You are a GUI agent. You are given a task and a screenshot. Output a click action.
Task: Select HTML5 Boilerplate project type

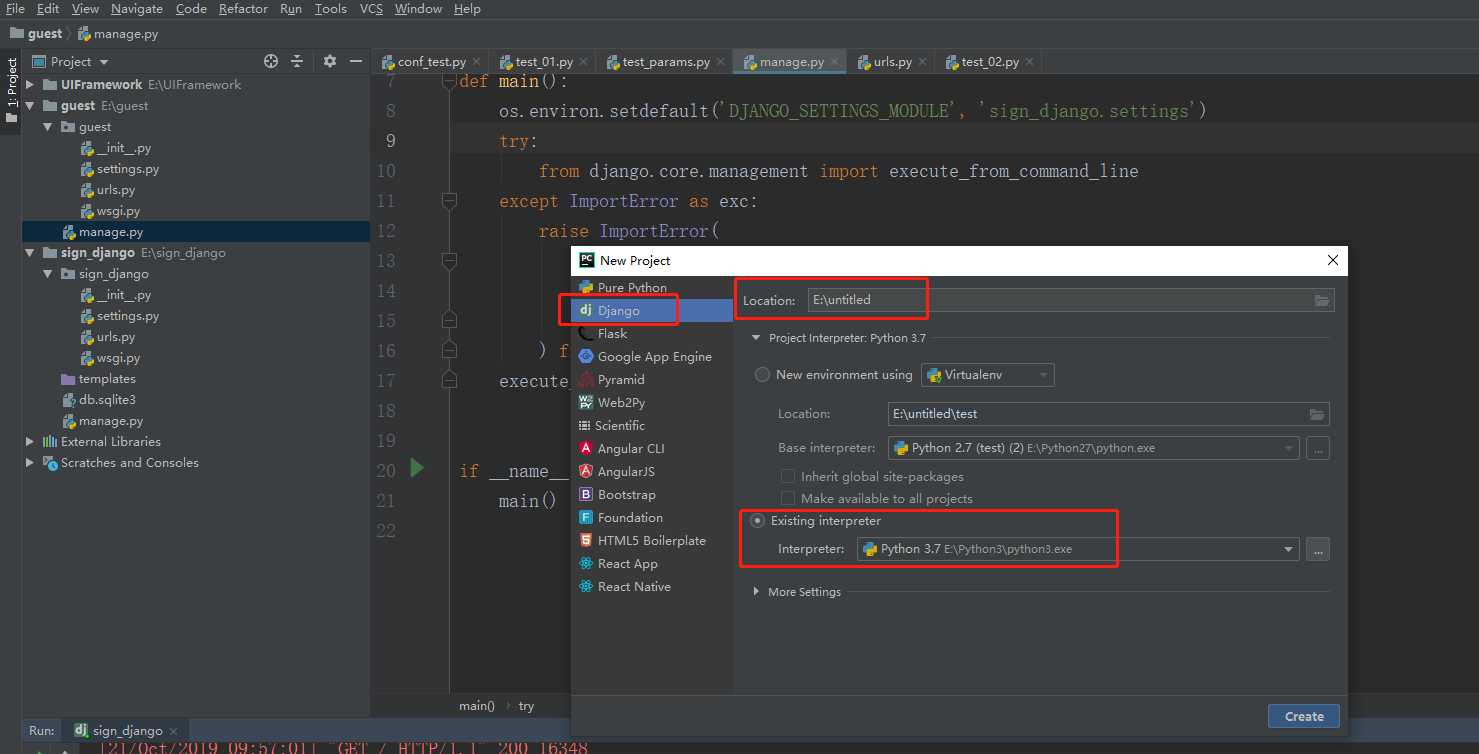[x=651, y=541]
